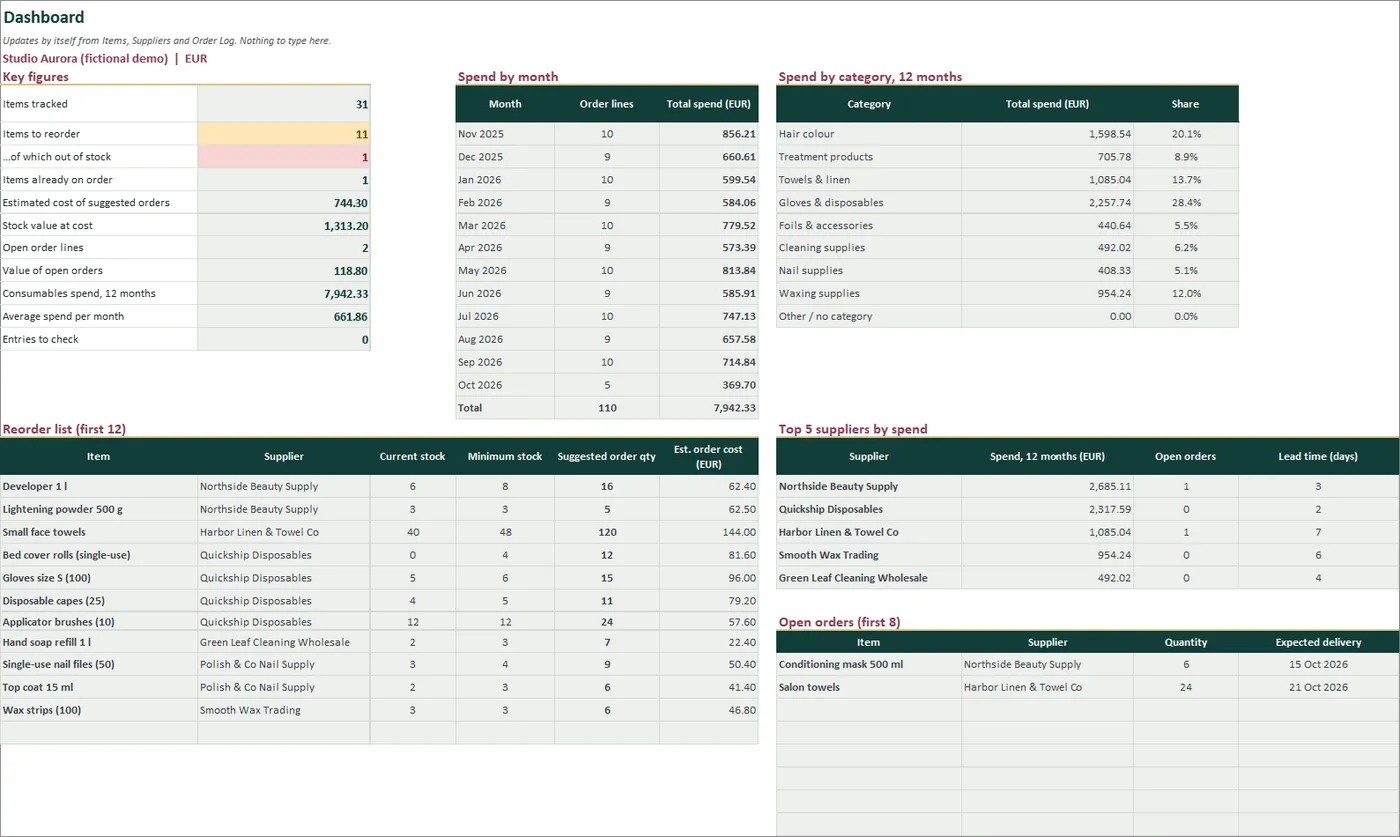
Task: Select Green Leaf Cleaning Wholesale in Hand soap row
Action: (284, 643)
